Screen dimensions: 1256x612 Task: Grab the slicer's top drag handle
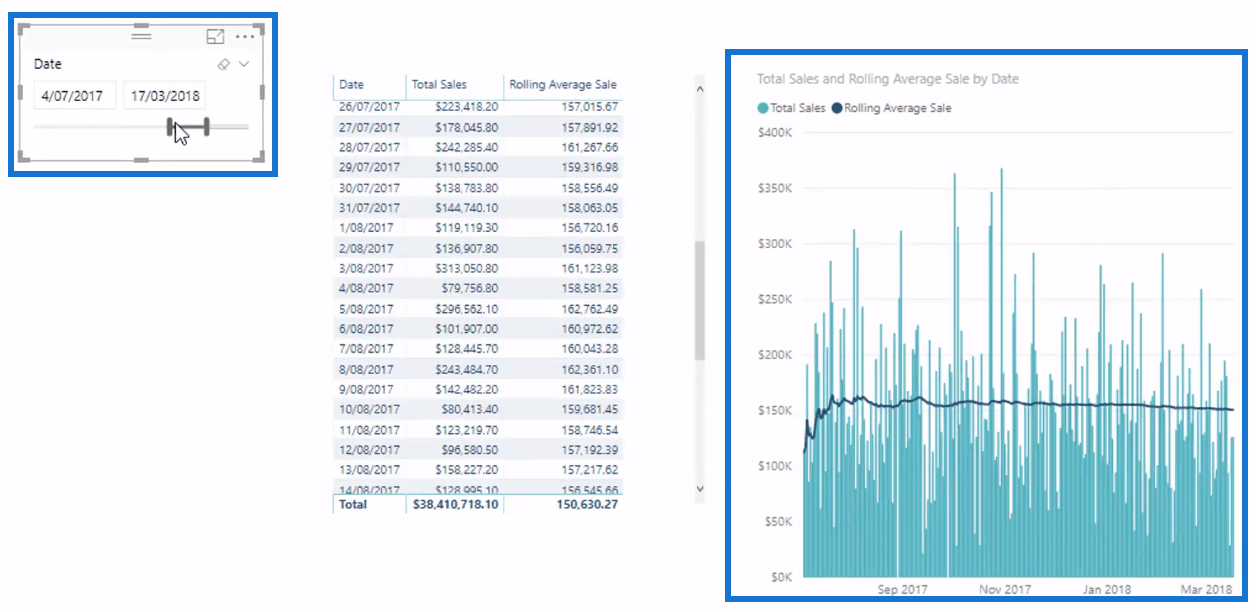click(141, 35)
